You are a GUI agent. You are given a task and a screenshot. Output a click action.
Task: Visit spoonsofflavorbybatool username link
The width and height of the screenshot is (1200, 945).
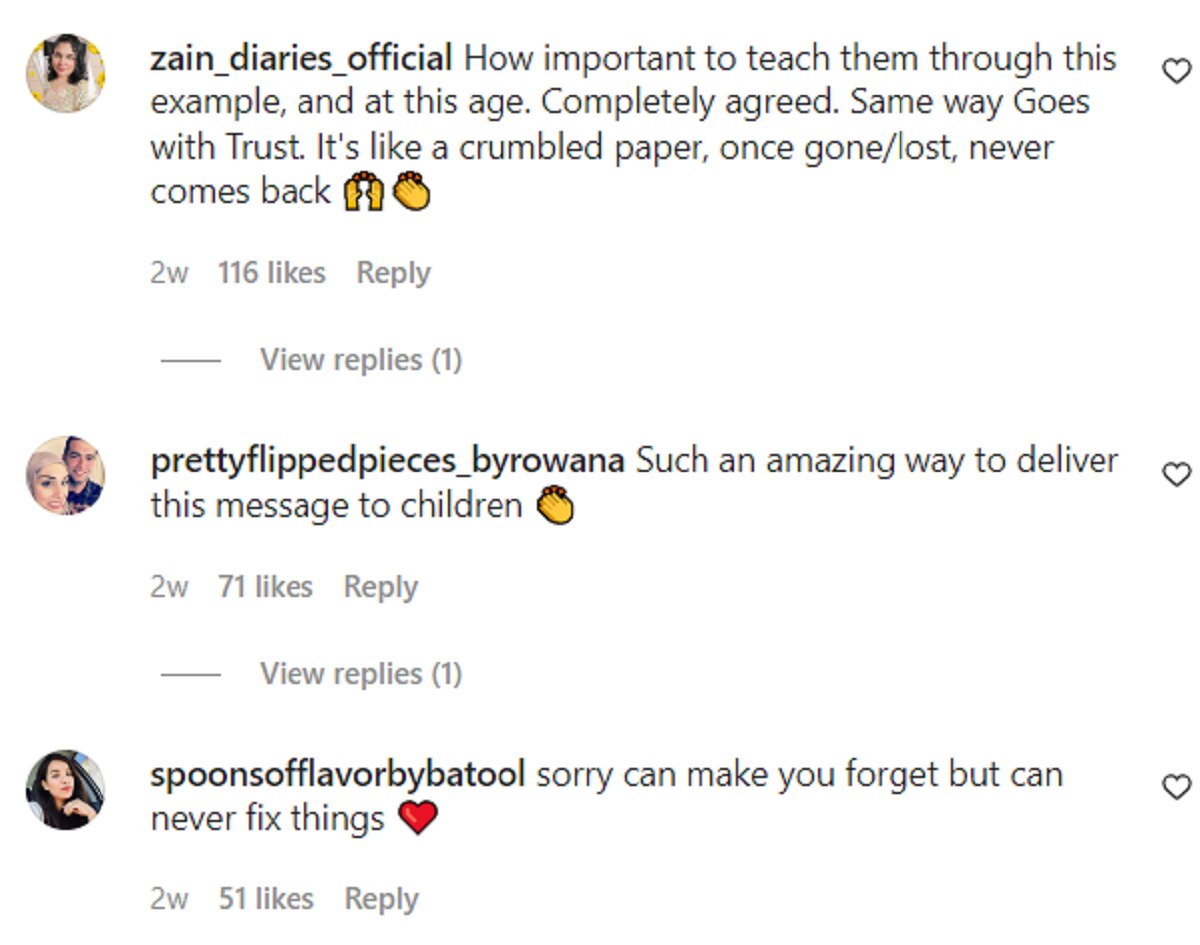pyautogui.click(x=338, y=775)
